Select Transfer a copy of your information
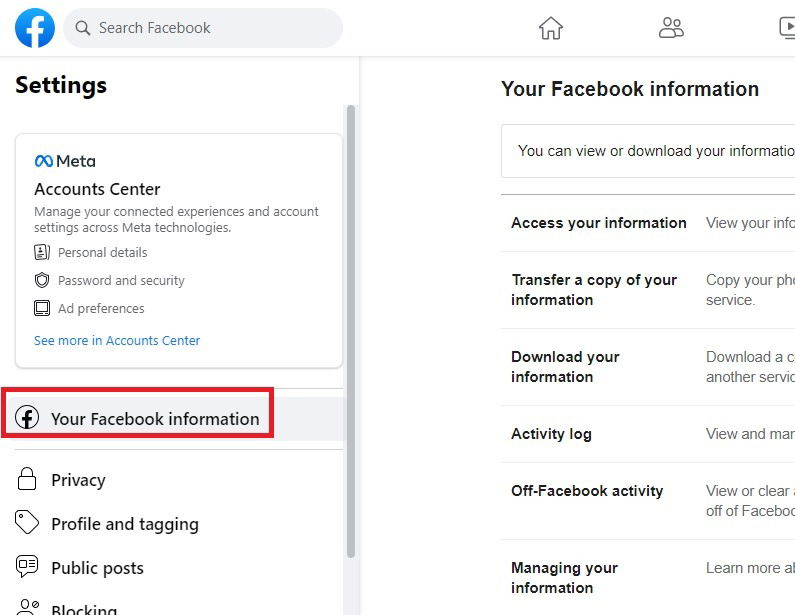 pyautogui.click(x=594, y=290)
